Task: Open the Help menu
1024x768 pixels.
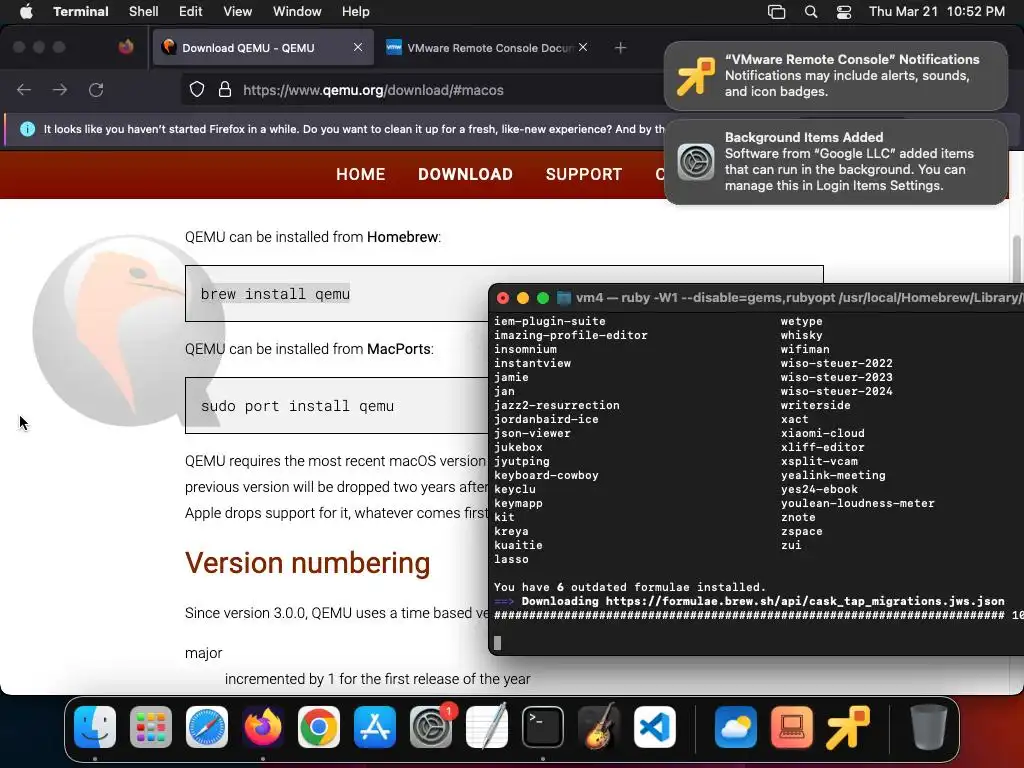Action: (x=356, y=12)
